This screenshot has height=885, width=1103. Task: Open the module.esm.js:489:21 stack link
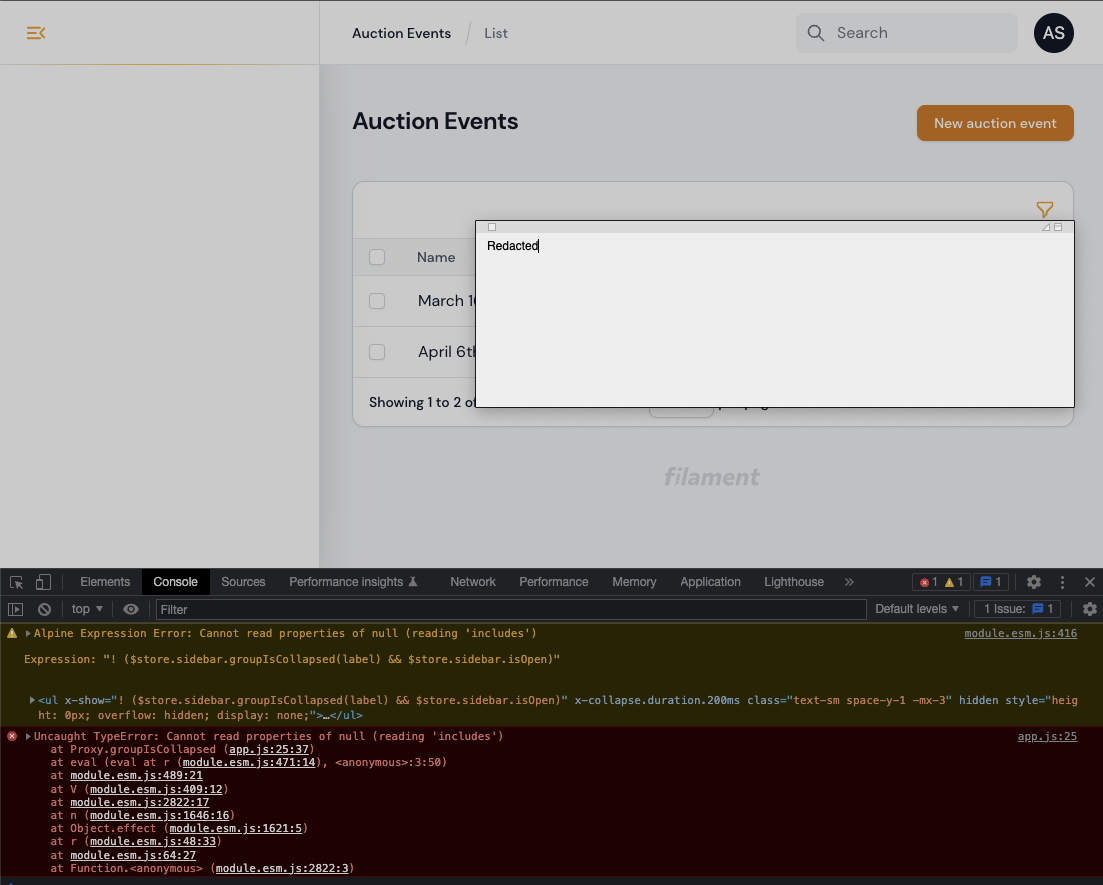tap(136, 776)
